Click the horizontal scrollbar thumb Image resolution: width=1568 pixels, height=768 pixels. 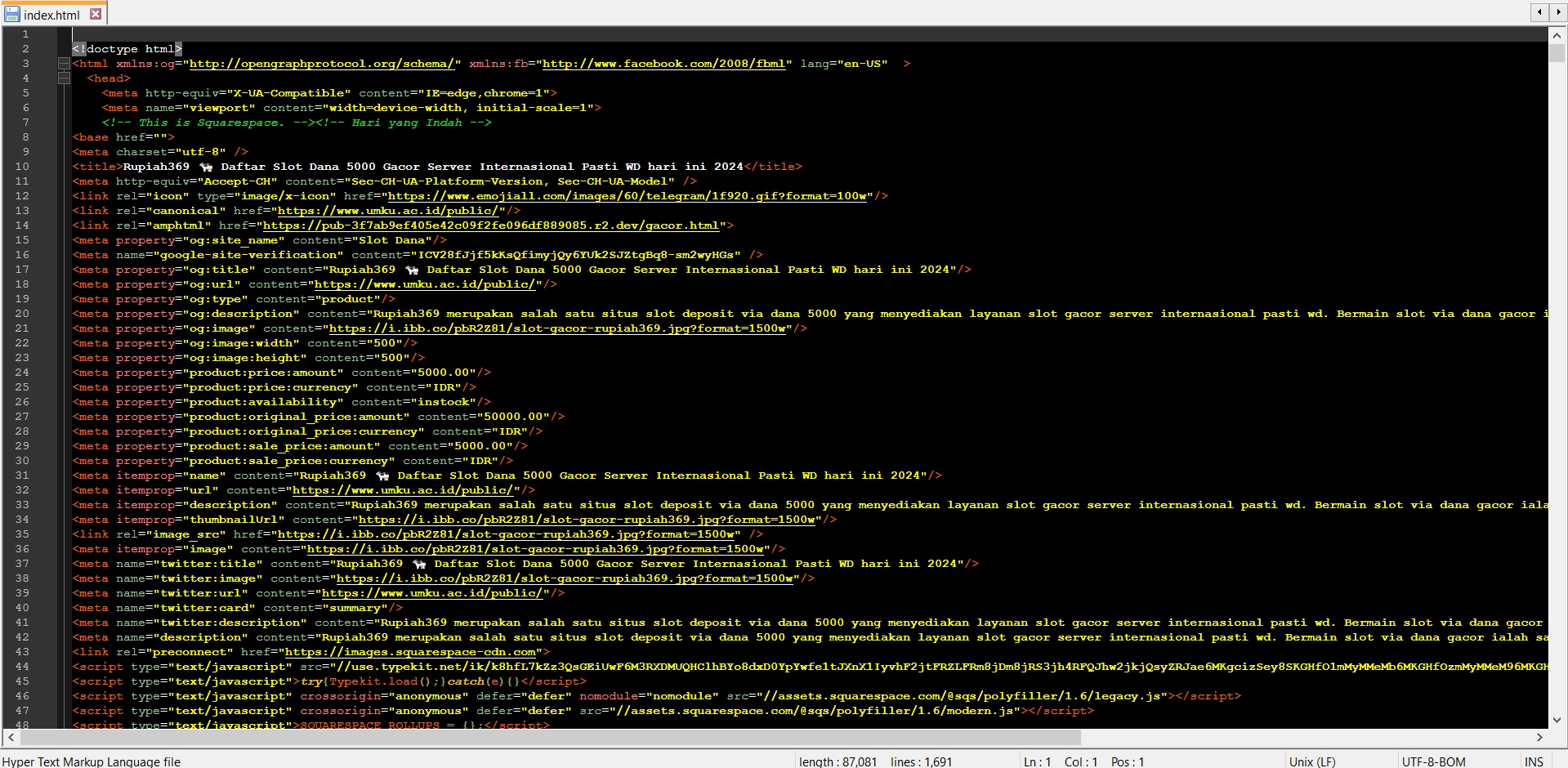(x=550, y=737)
